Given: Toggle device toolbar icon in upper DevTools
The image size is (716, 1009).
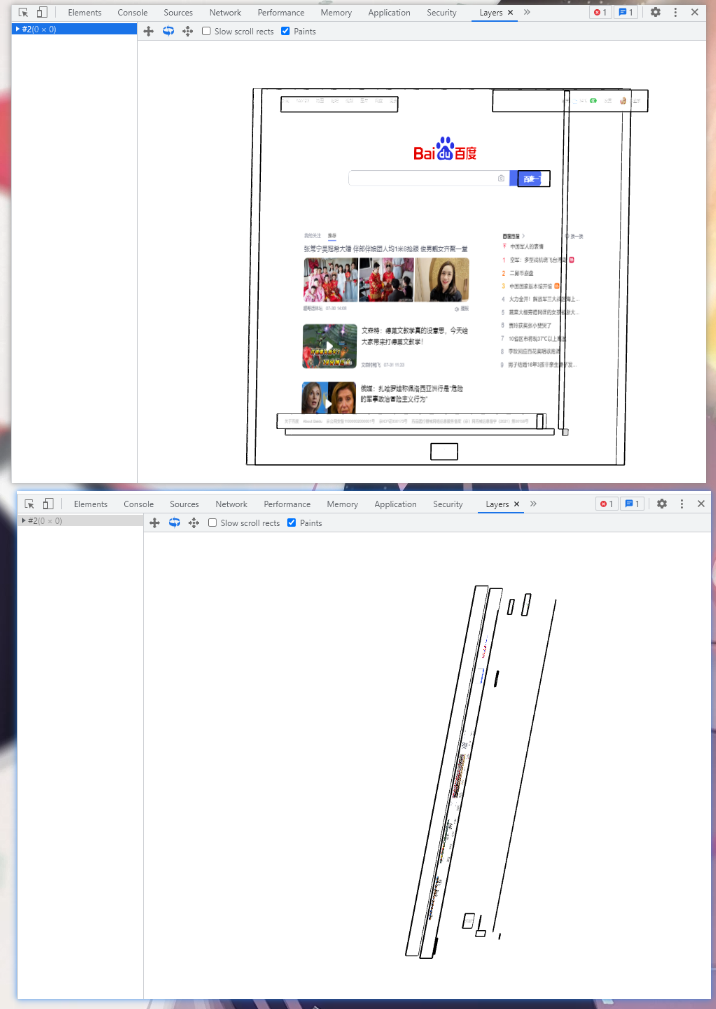Looking at the screenshot, I should point(42,12).
